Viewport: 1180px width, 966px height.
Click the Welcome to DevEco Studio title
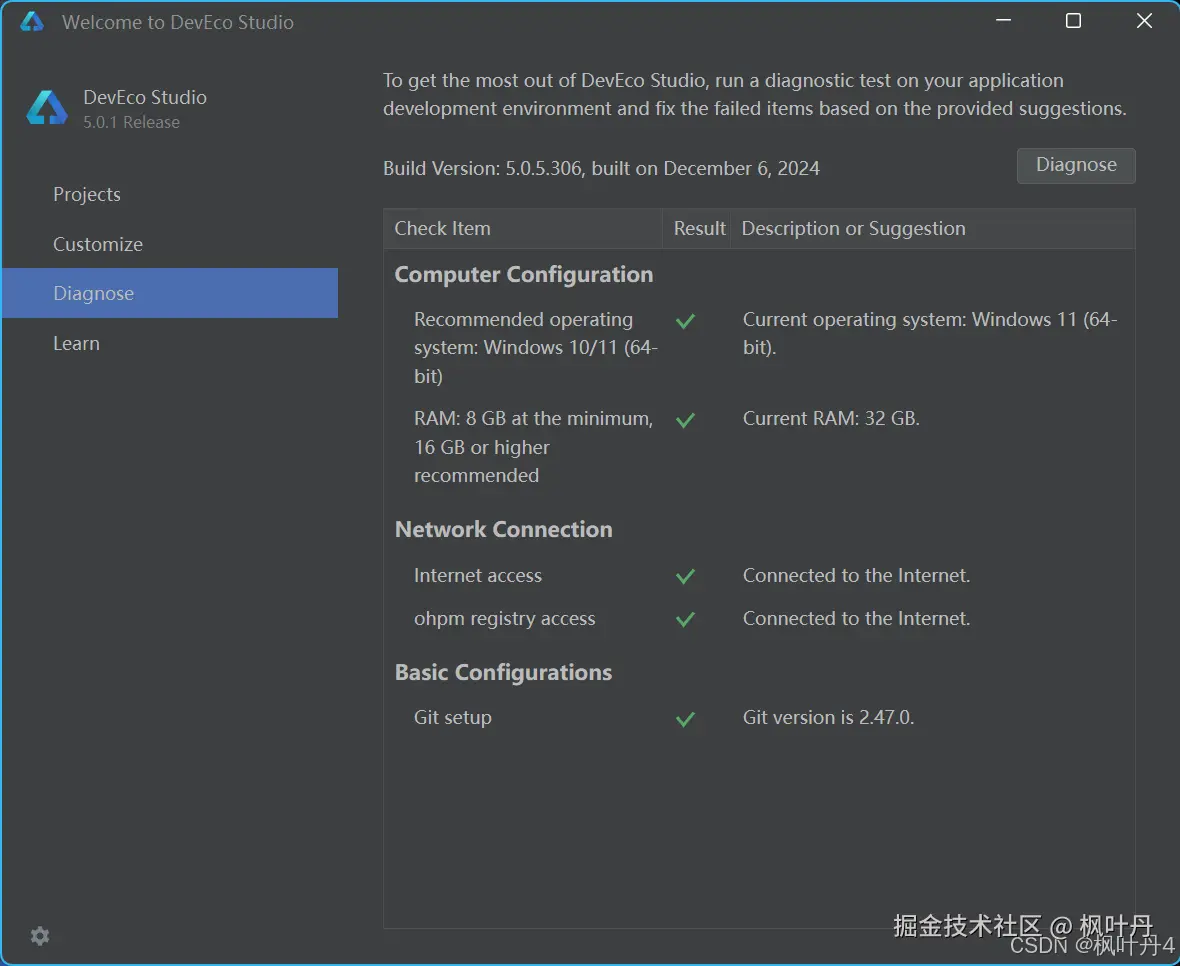[x=178, y=23]
